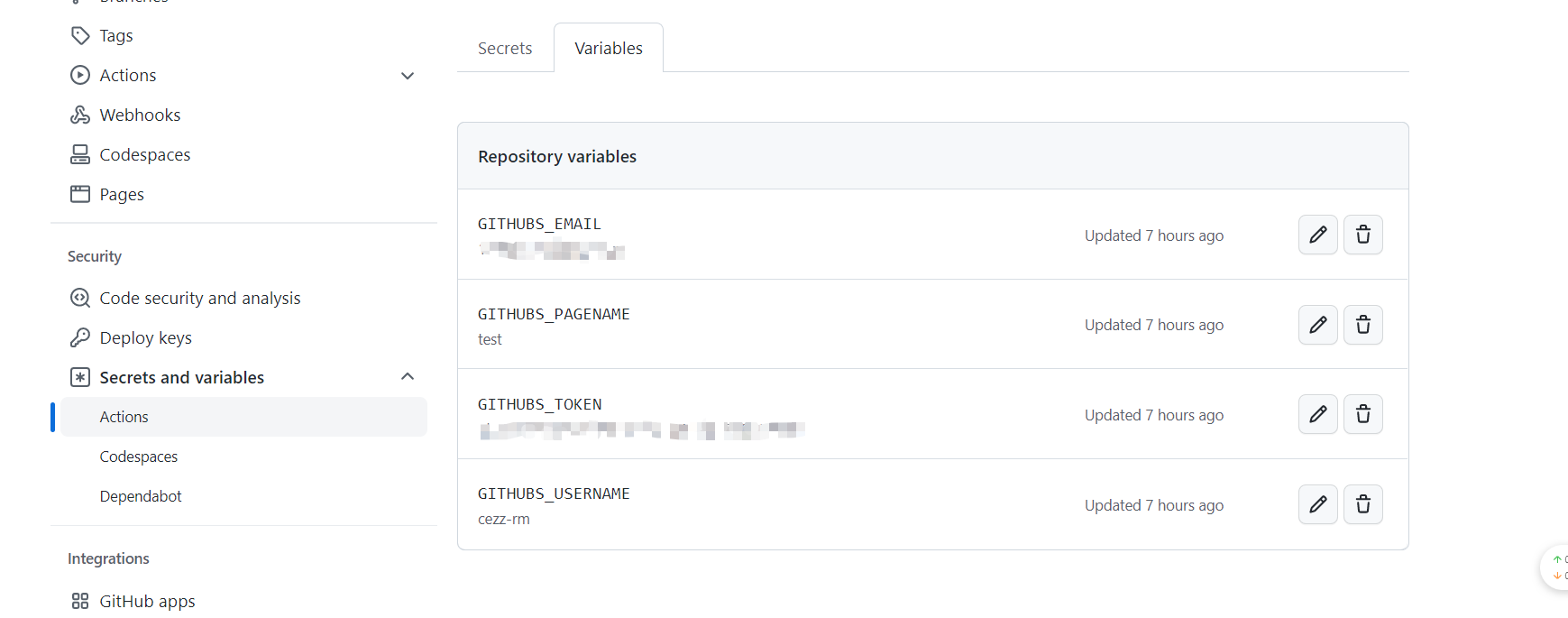Screen dimensions: 1568x618
Task: Delete the GITHUBS_PAGENAME variable with the trash icon
Action: tap(1362, 325)
